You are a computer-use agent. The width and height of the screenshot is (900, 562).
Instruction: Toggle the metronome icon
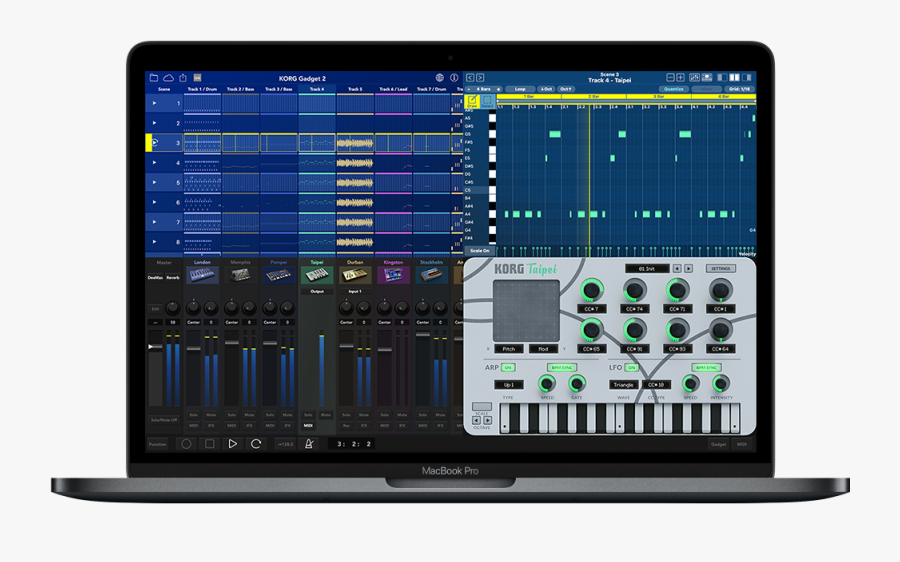tap(309, 444)
